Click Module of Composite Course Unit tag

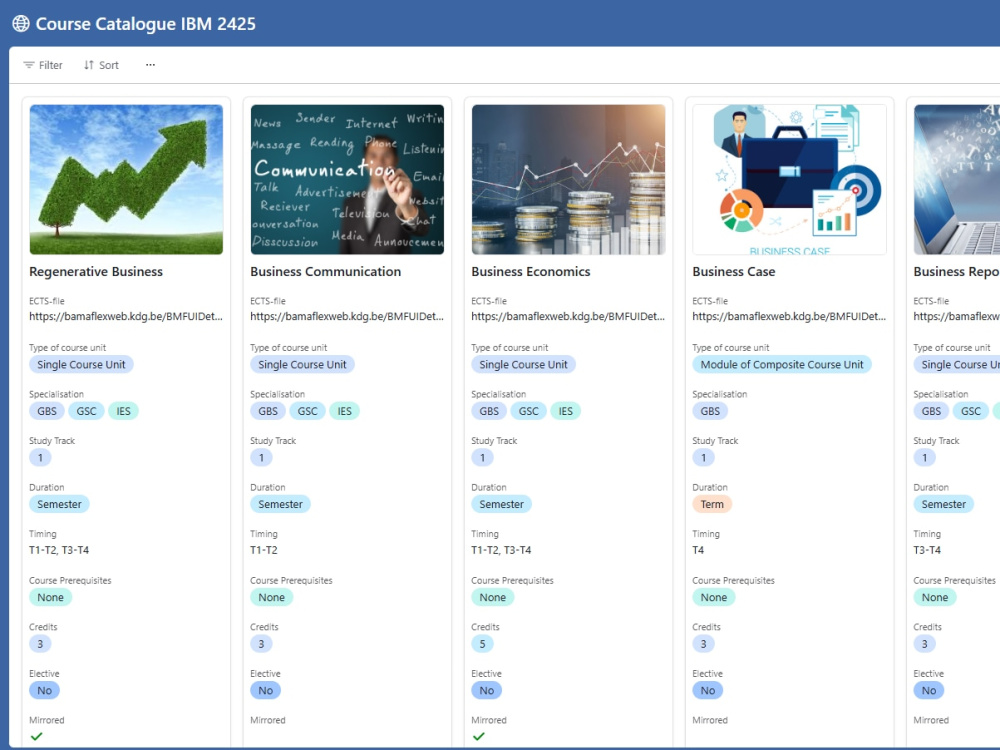[782, 365]
